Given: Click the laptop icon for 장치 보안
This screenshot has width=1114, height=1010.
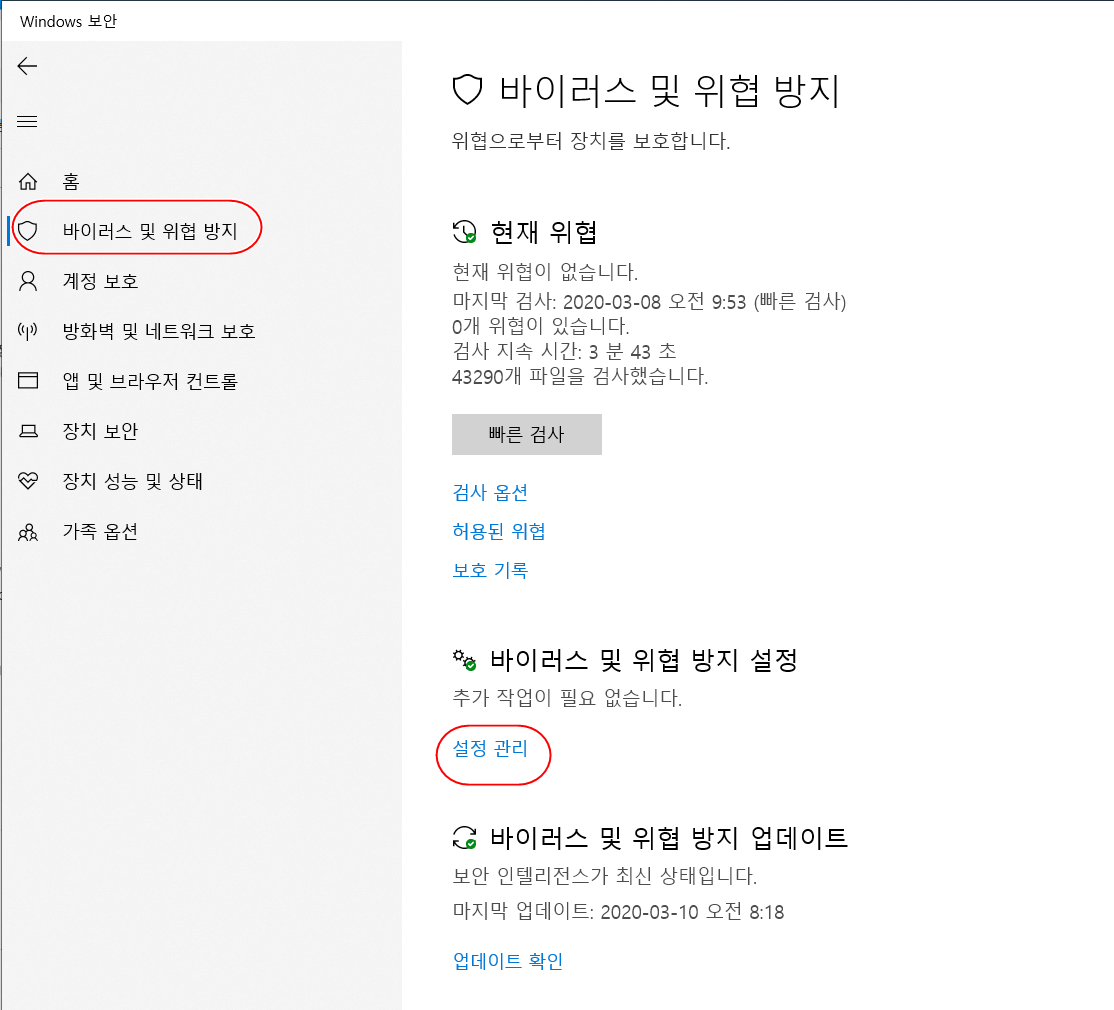Looking at the screenshot, I should (28, 431).
